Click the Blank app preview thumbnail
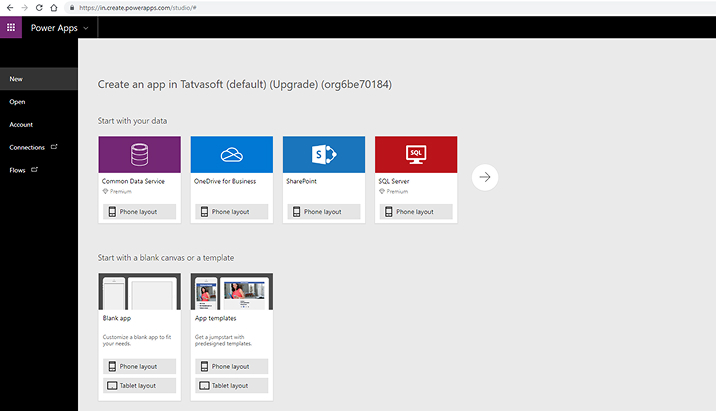The width and height of the screenshot is (716, 411). [139, 291]
